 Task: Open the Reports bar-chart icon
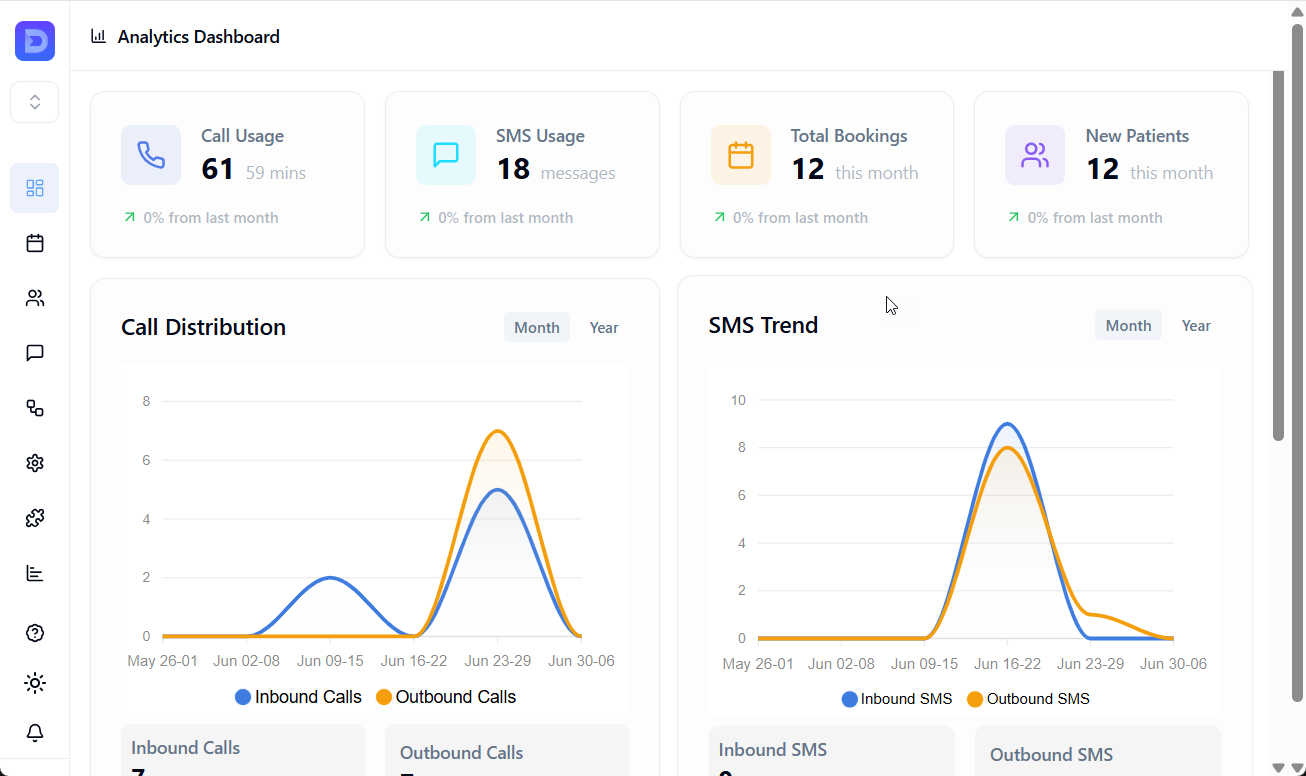[x=34, y=573]
